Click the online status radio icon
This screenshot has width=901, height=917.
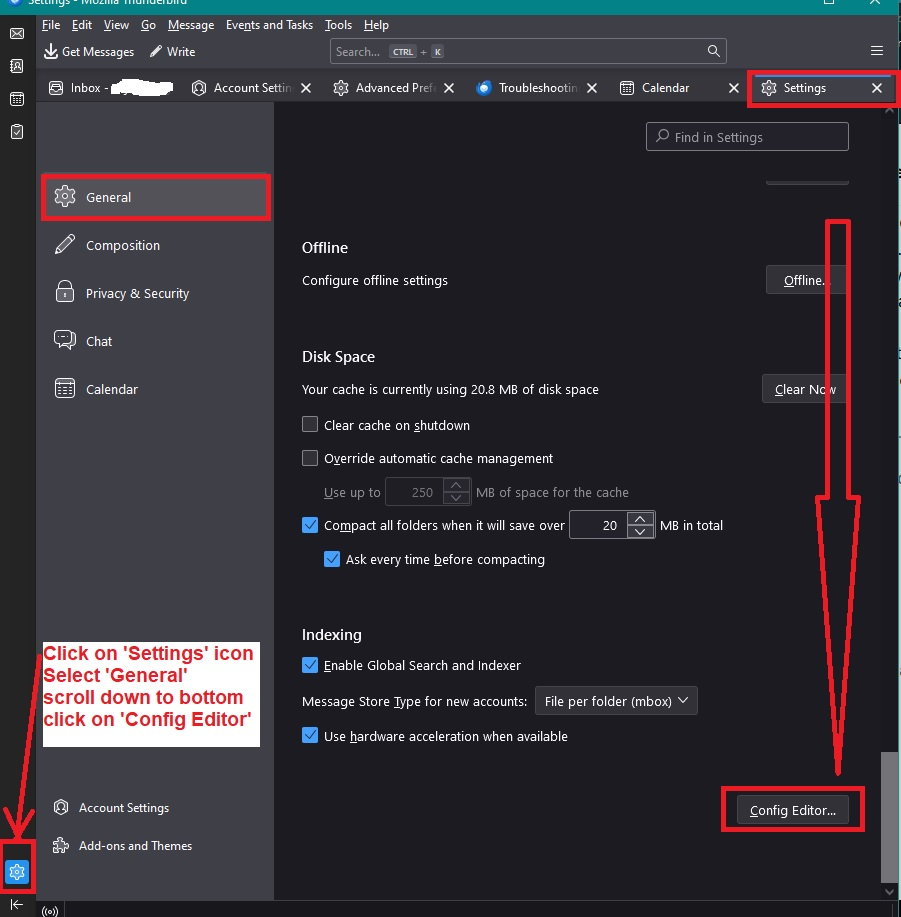[x=50, y=911]
